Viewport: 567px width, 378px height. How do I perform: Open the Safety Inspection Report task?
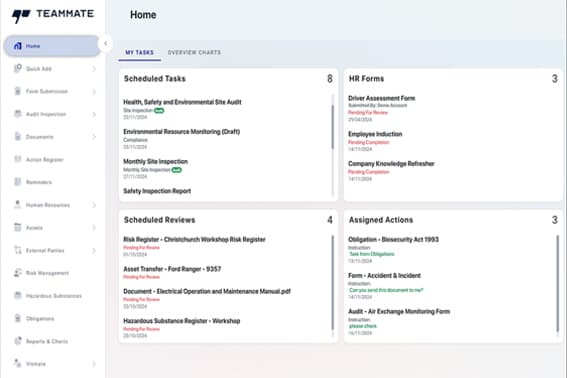[x=157, y=191]
